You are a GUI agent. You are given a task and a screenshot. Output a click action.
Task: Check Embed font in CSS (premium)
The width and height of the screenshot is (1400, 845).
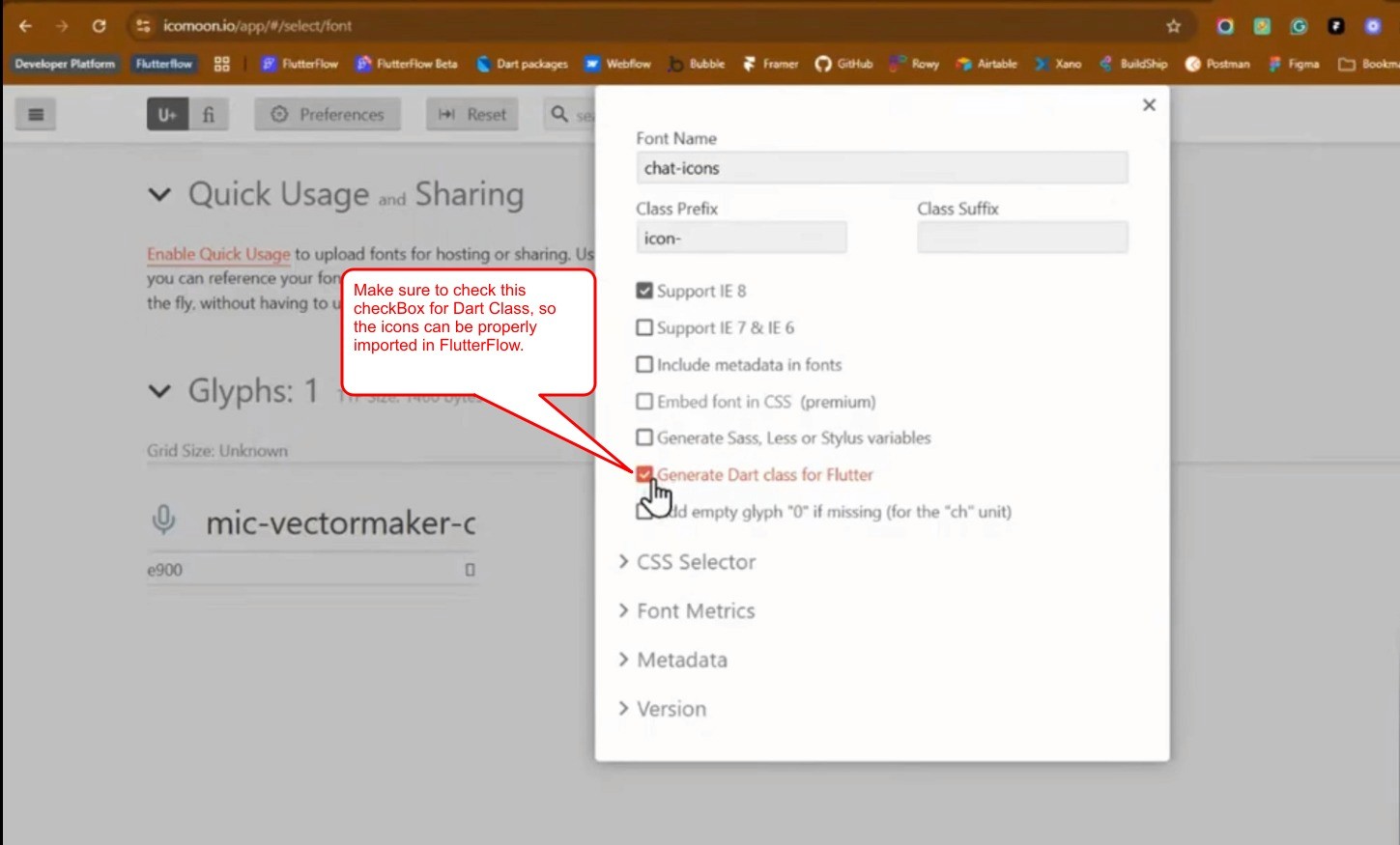point(644,401)
